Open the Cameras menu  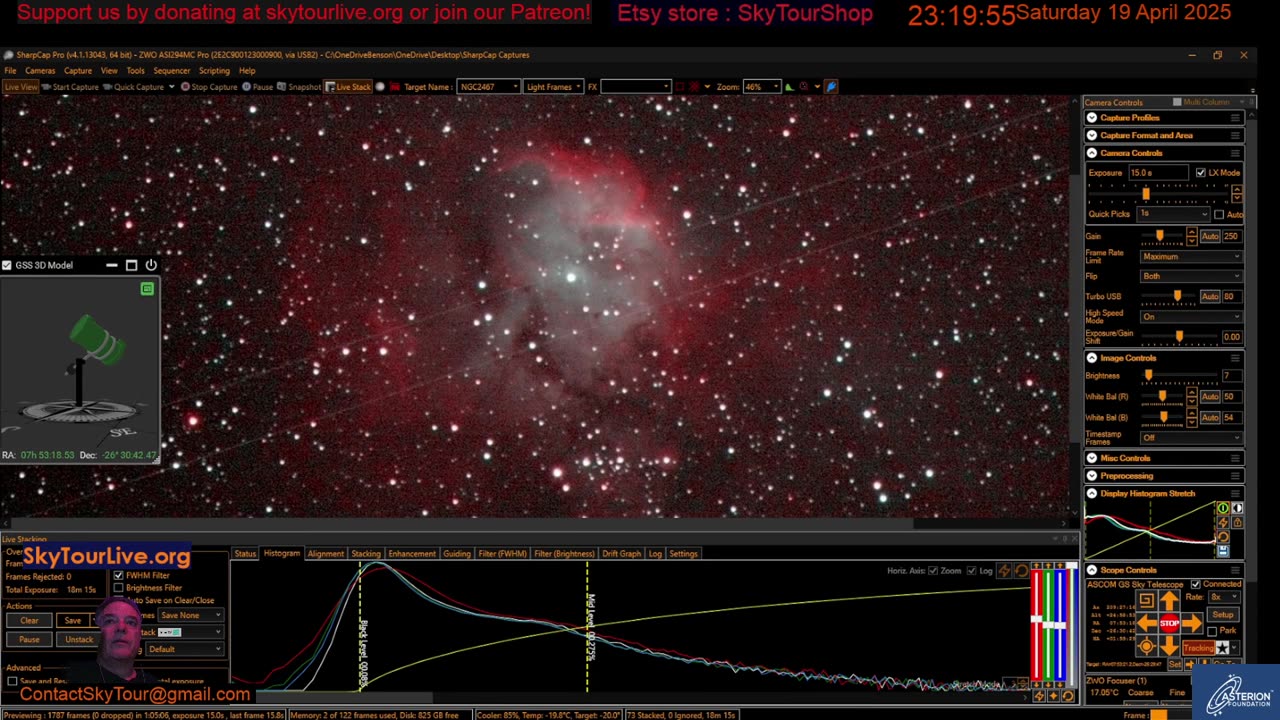click(x=40, y=71)
